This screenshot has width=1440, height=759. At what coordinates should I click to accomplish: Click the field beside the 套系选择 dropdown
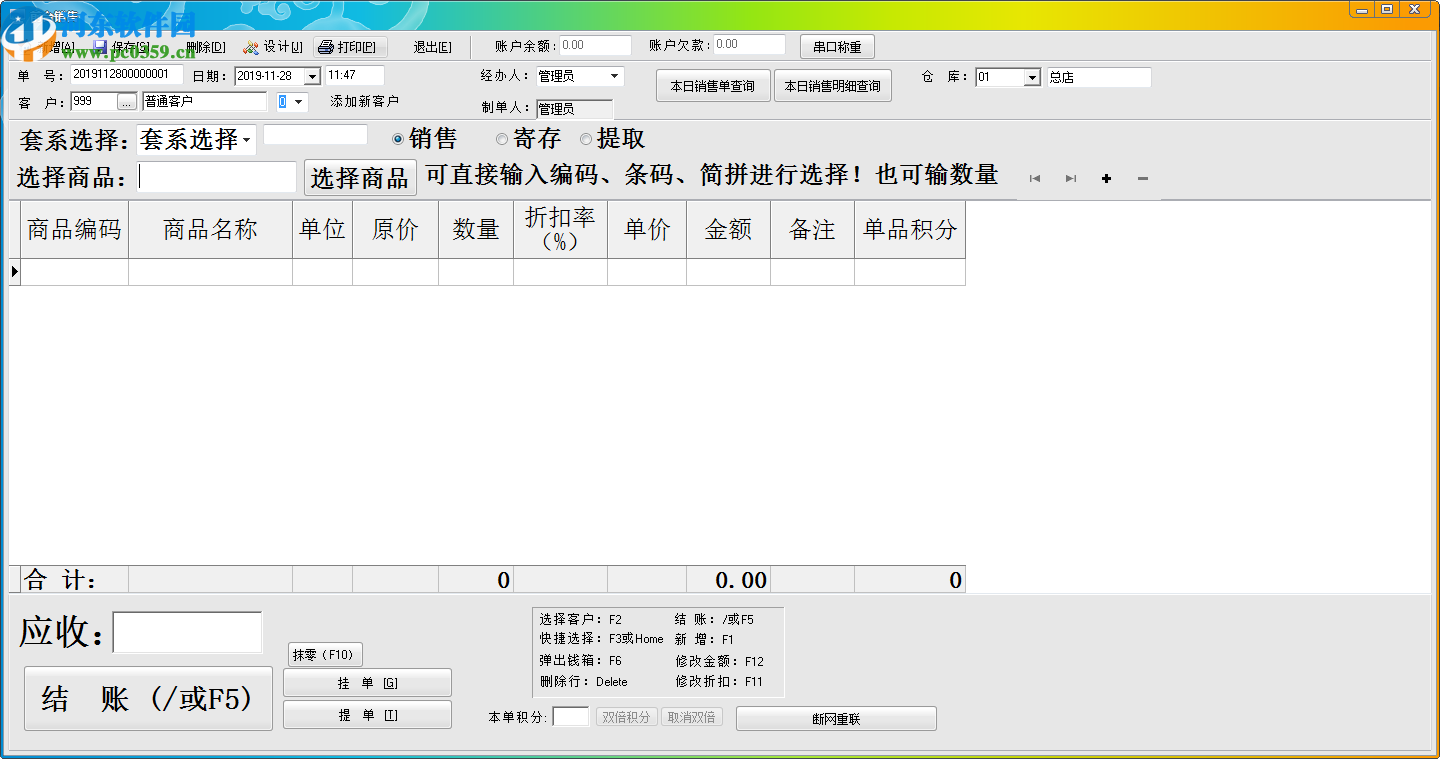pos(315,135)
